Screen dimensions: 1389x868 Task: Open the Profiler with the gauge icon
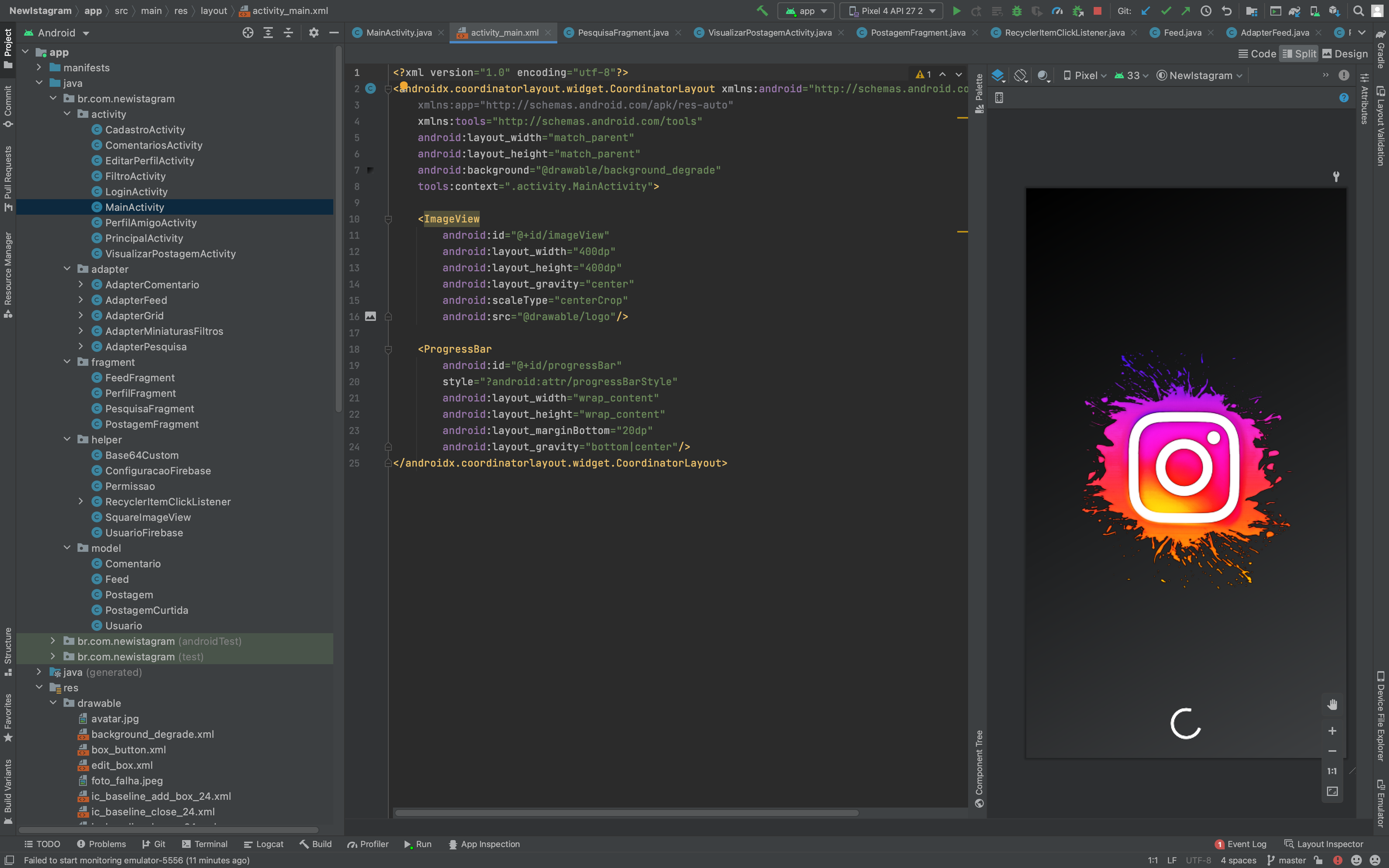tap(1058, 11)
